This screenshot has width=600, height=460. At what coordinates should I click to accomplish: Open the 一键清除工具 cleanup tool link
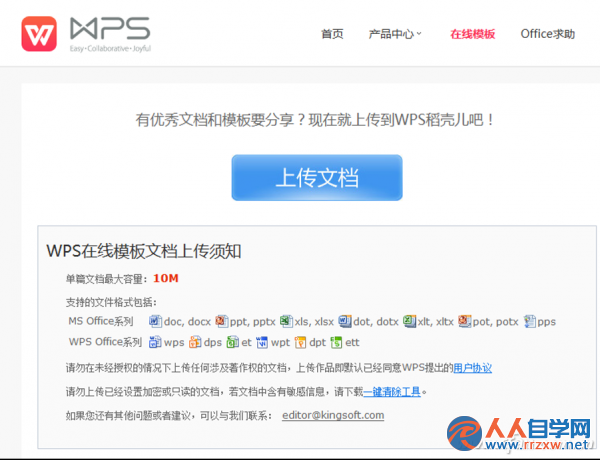392,391
